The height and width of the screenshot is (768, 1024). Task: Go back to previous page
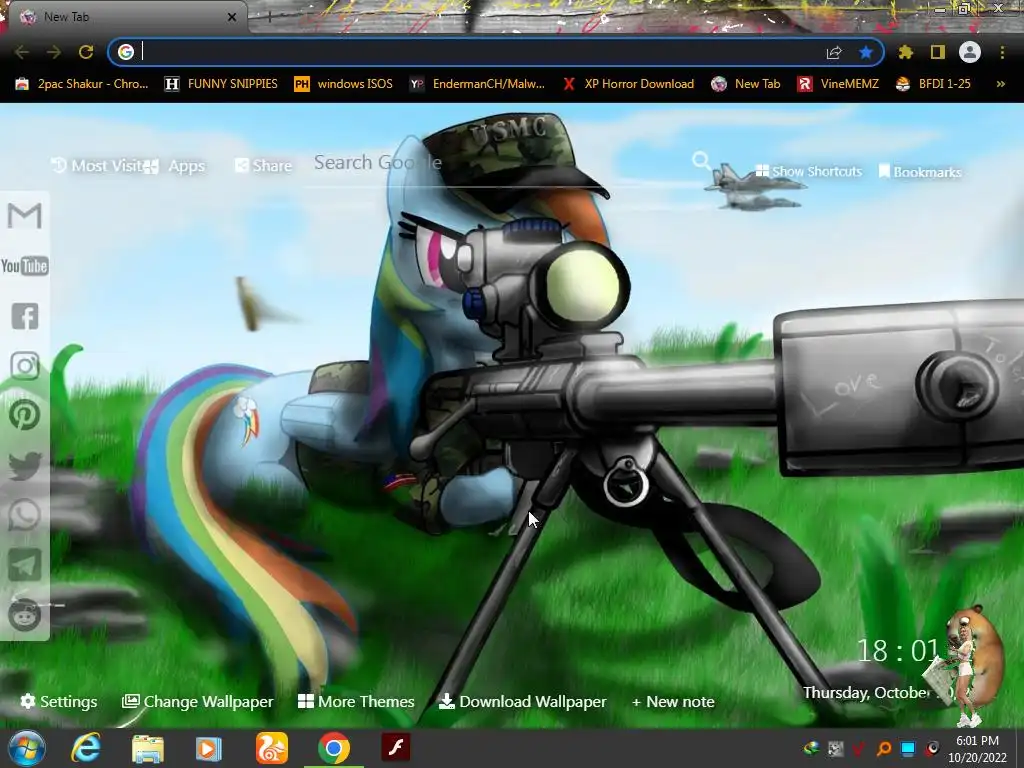(x=22, y=52)
